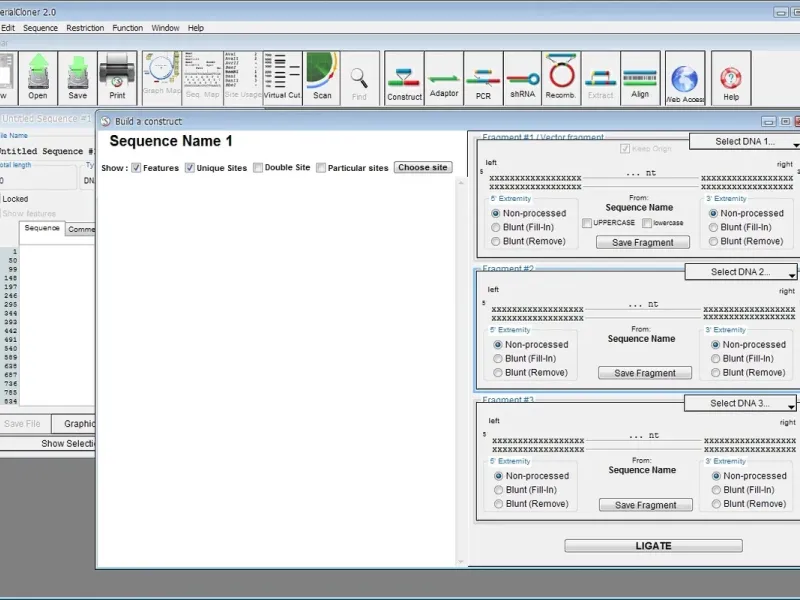
Task: Click the Print toolbar icon
Action: pos(117,78)
